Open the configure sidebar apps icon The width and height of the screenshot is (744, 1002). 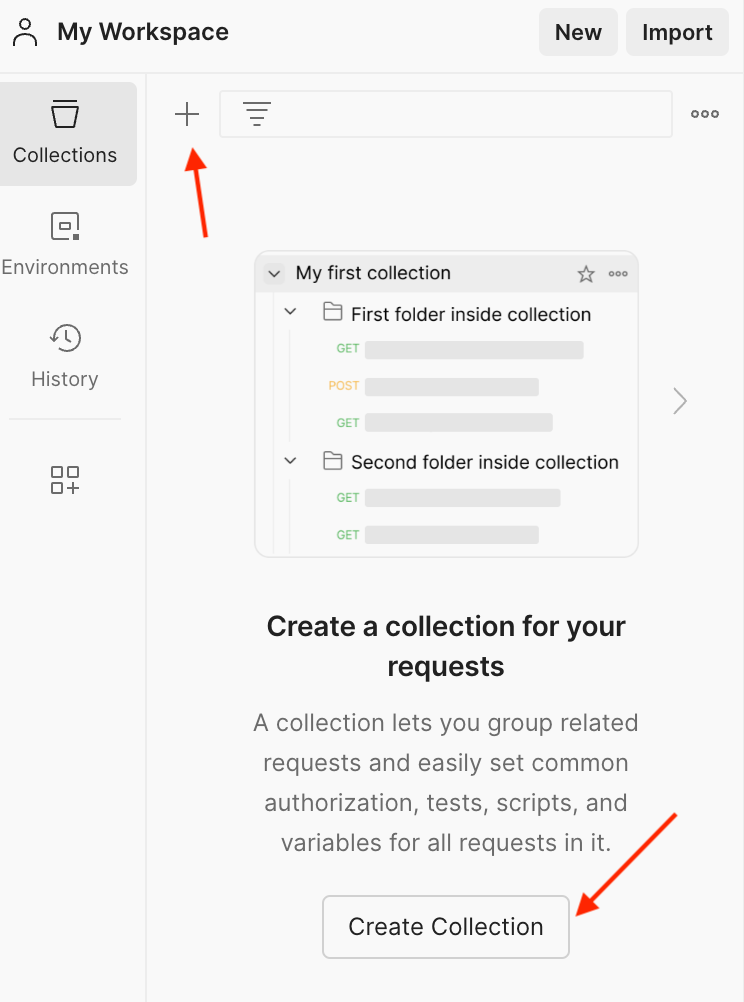point(65,480)
